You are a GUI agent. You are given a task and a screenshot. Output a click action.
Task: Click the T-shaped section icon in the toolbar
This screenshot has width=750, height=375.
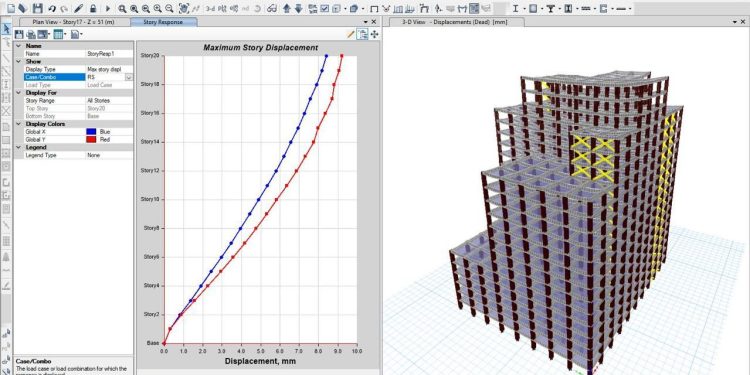click(x=551, y=9)
